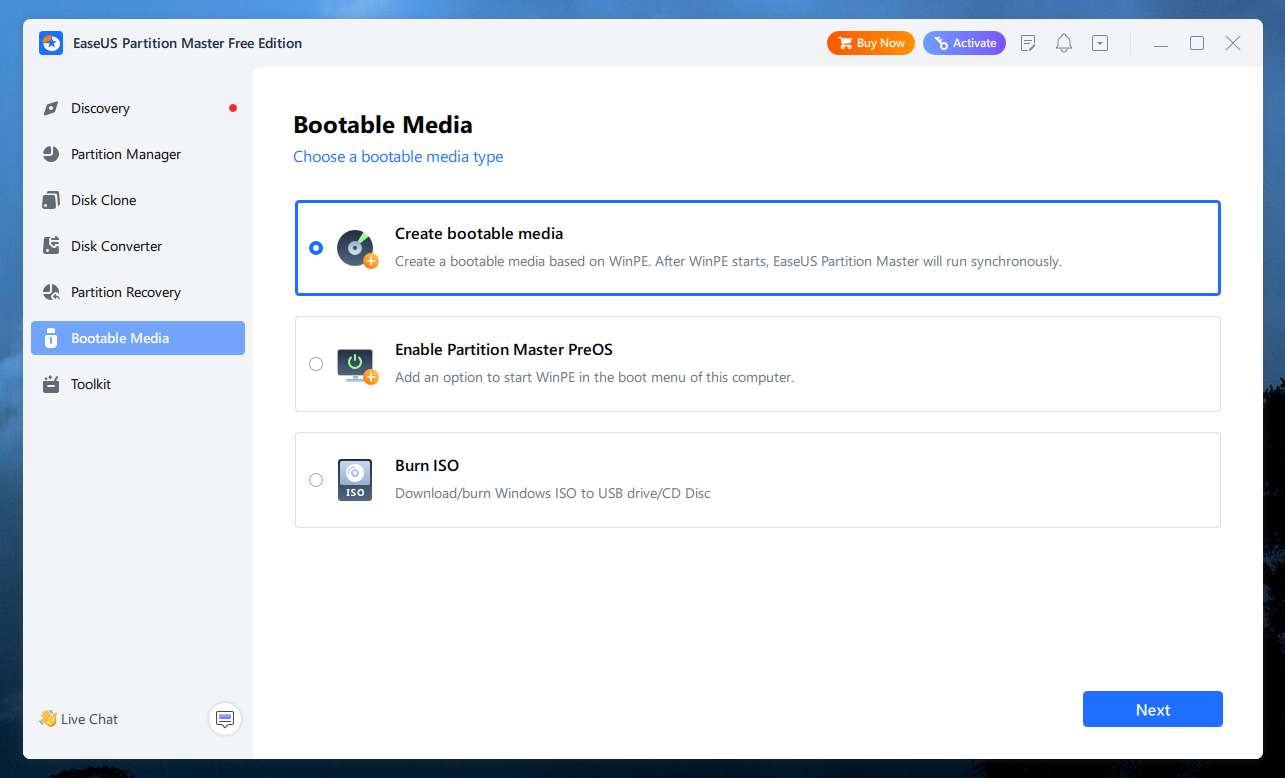Image resolution: width=1285 pixels, height=778 pixels.
Task: Click the Burn ISO title text
Action: [427, 465]
